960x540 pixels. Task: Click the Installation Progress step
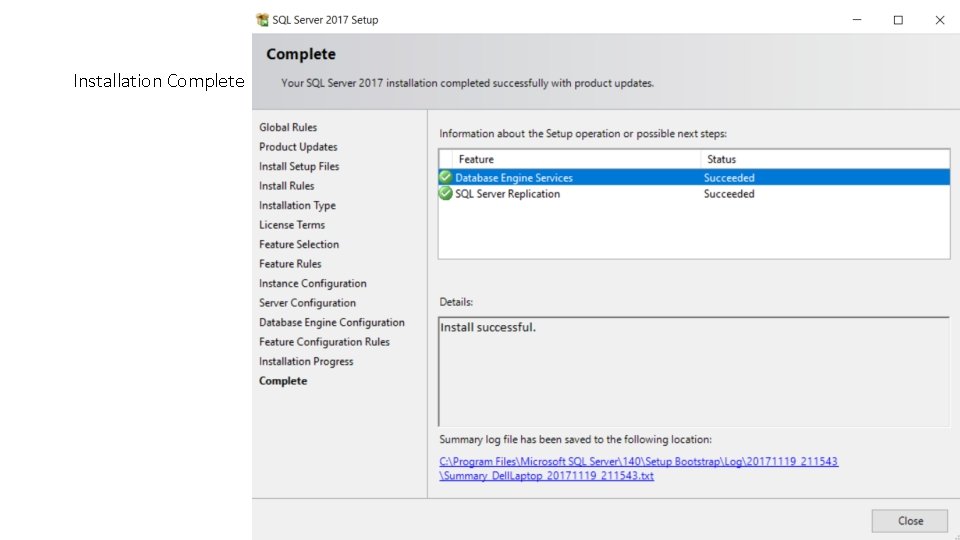306,362
